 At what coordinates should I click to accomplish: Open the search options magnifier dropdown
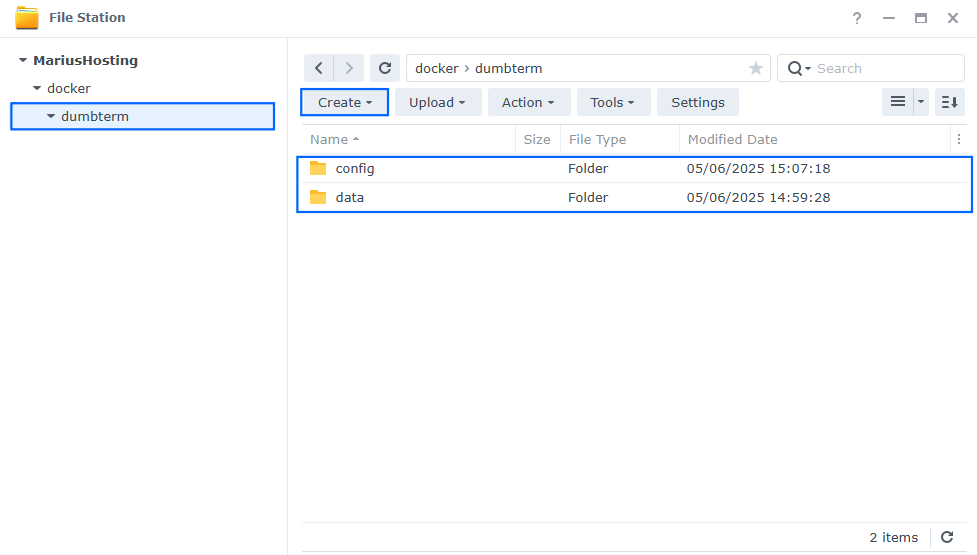point(799,68)
